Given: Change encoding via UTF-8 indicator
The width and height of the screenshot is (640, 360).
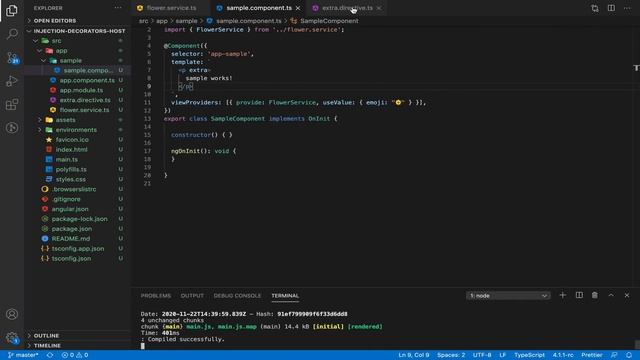Looking at the screenshot, I should pos(482,355).
